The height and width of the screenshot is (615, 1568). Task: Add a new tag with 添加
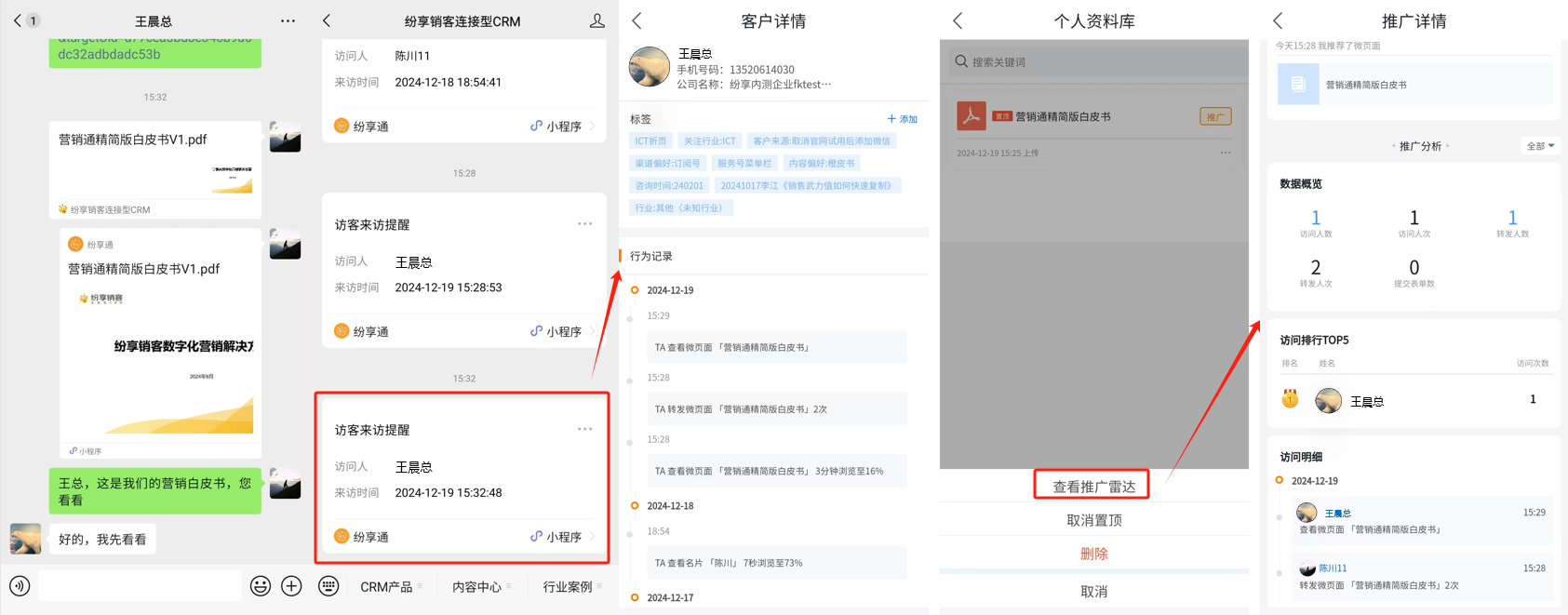pyautogui.click(x=903, y=119)
